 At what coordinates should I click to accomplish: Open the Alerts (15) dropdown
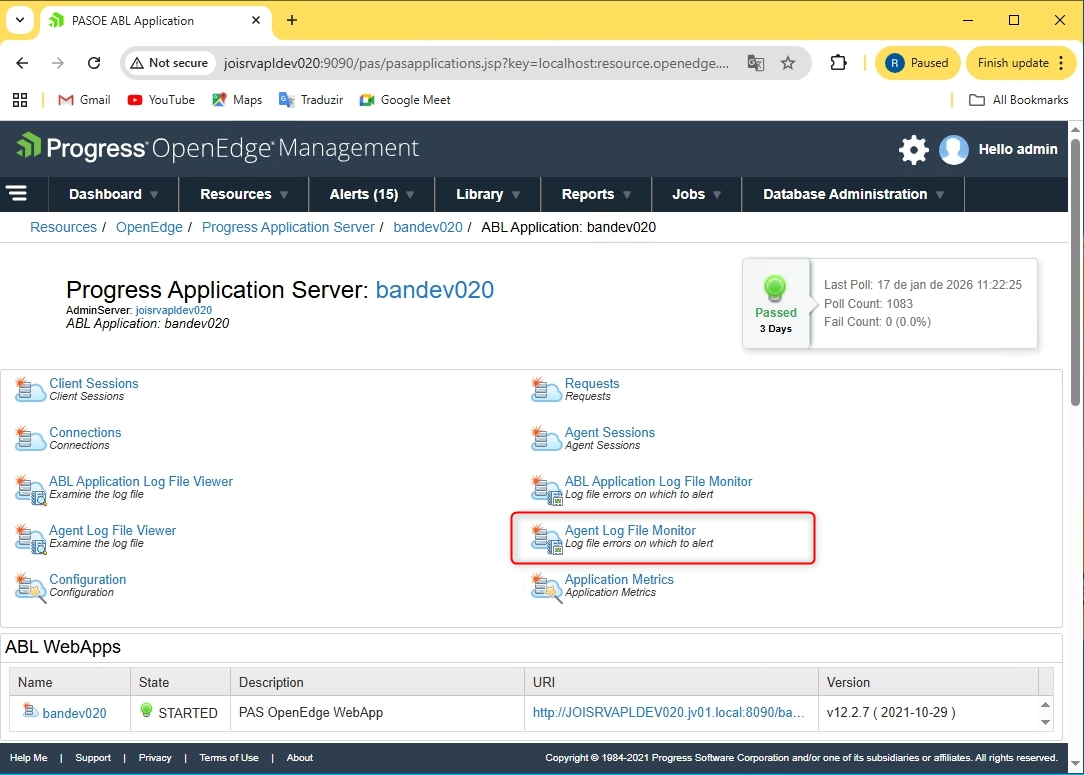[372, 194]
